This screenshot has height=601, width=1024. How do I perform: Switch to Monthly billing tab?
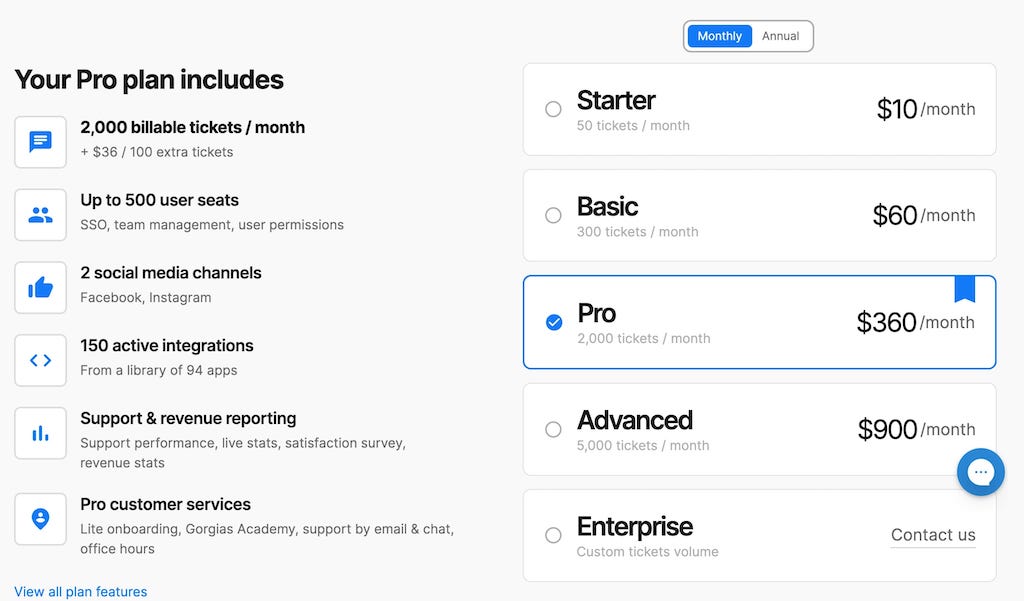click(719, 36)
